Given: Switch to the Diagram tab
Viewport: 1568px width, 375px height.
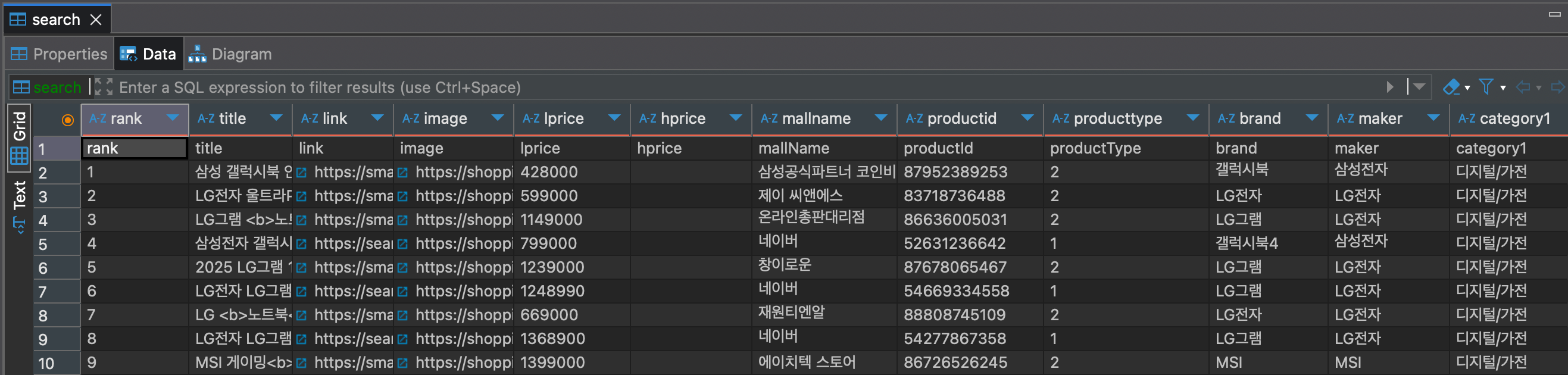Looking at the screenshot, I should (x=230, y=54).
